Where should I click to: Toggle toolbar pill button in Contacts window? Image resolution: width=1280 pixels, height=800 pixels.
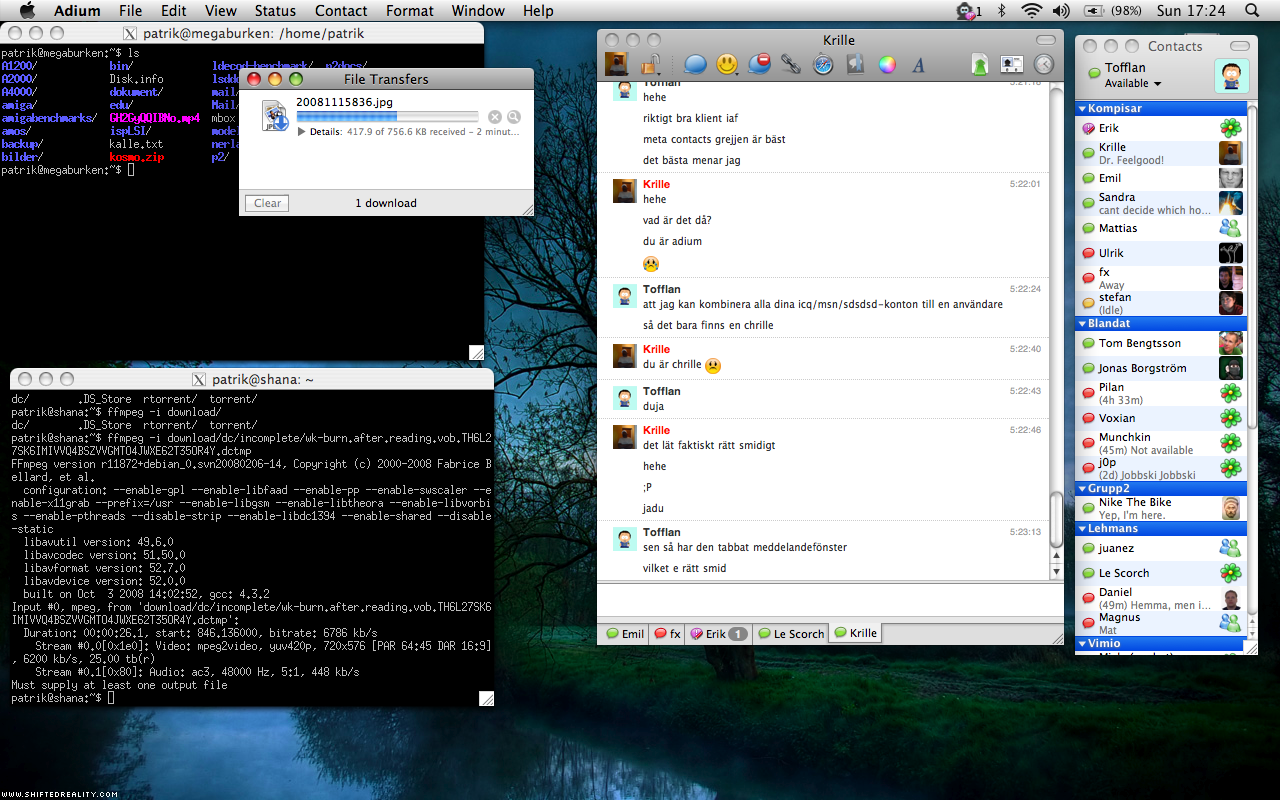[x=1238, y=46]
